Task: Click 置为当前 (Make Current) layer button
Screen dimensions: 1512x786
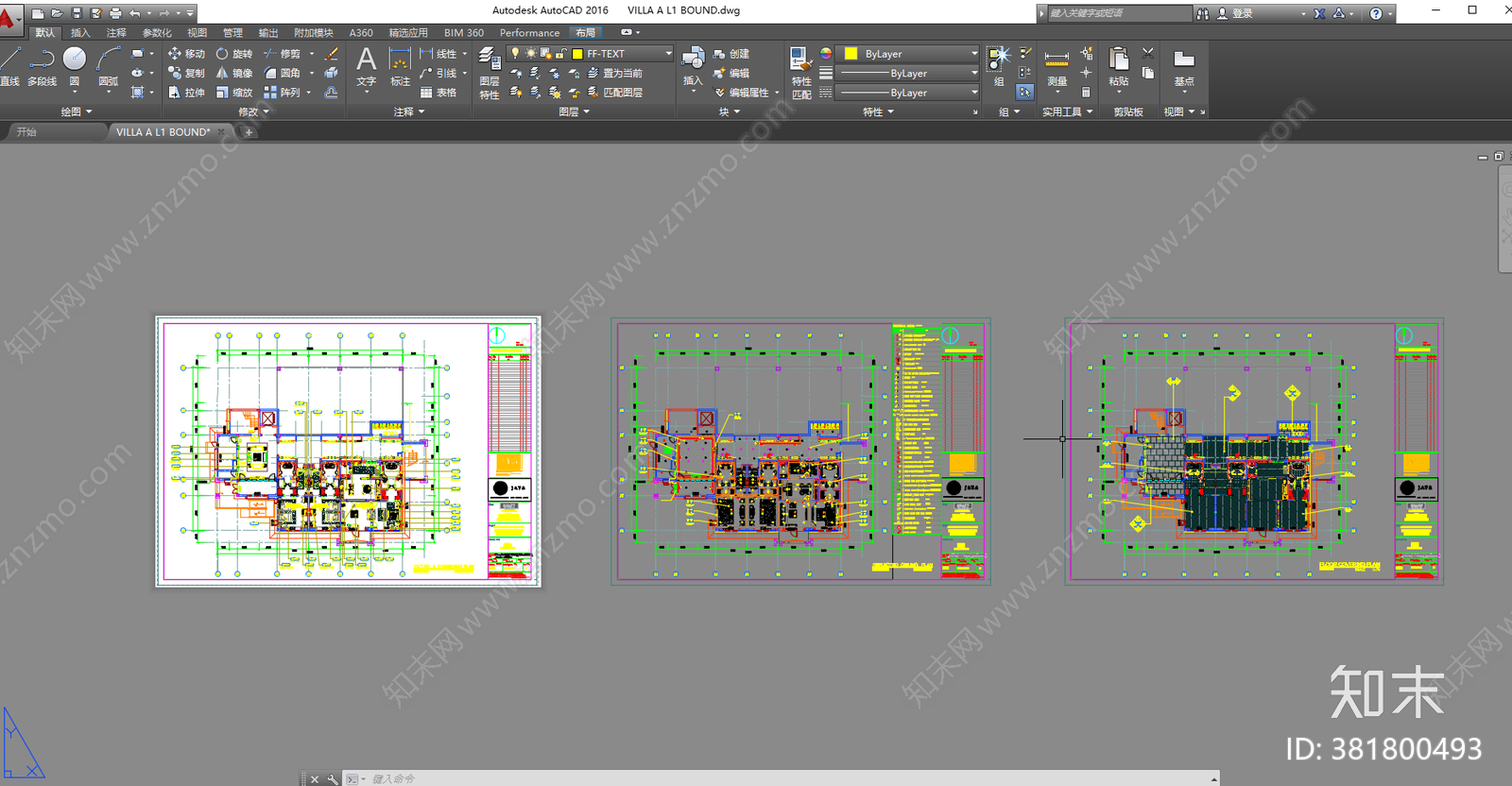Action: 615,73
